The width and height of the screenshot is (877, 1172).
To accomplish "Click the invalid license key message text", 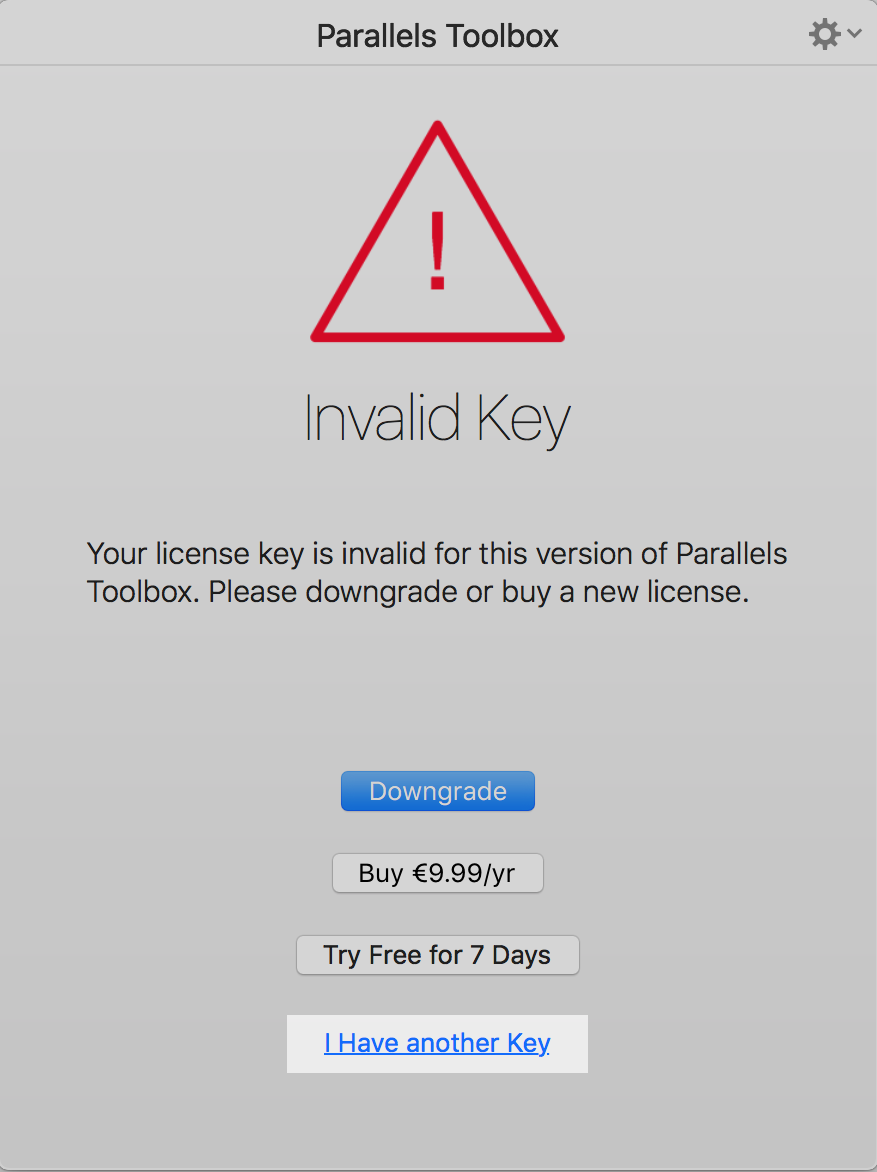I will [x=437, y=572].
